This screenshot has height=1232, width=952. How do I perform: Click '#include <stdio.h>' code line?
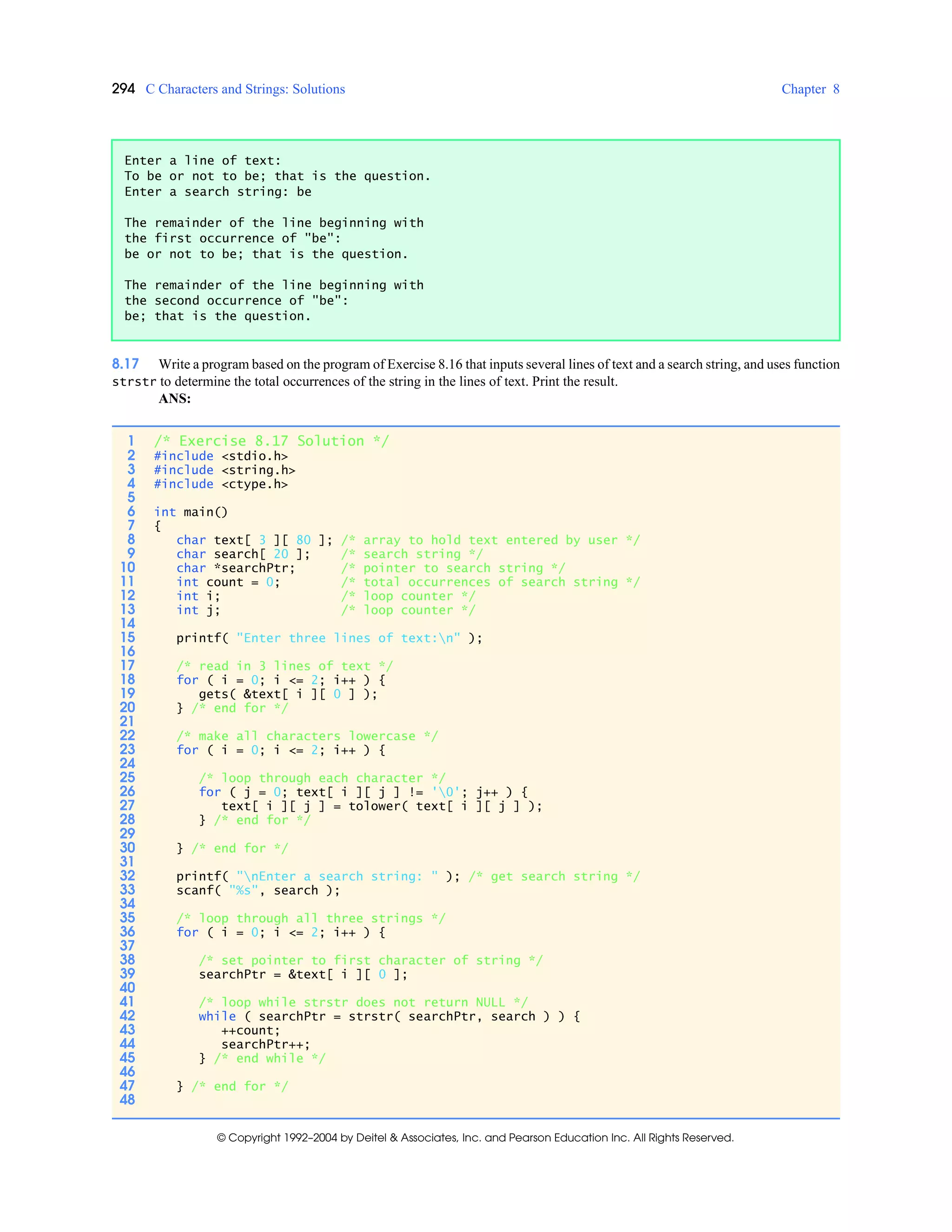221,456
